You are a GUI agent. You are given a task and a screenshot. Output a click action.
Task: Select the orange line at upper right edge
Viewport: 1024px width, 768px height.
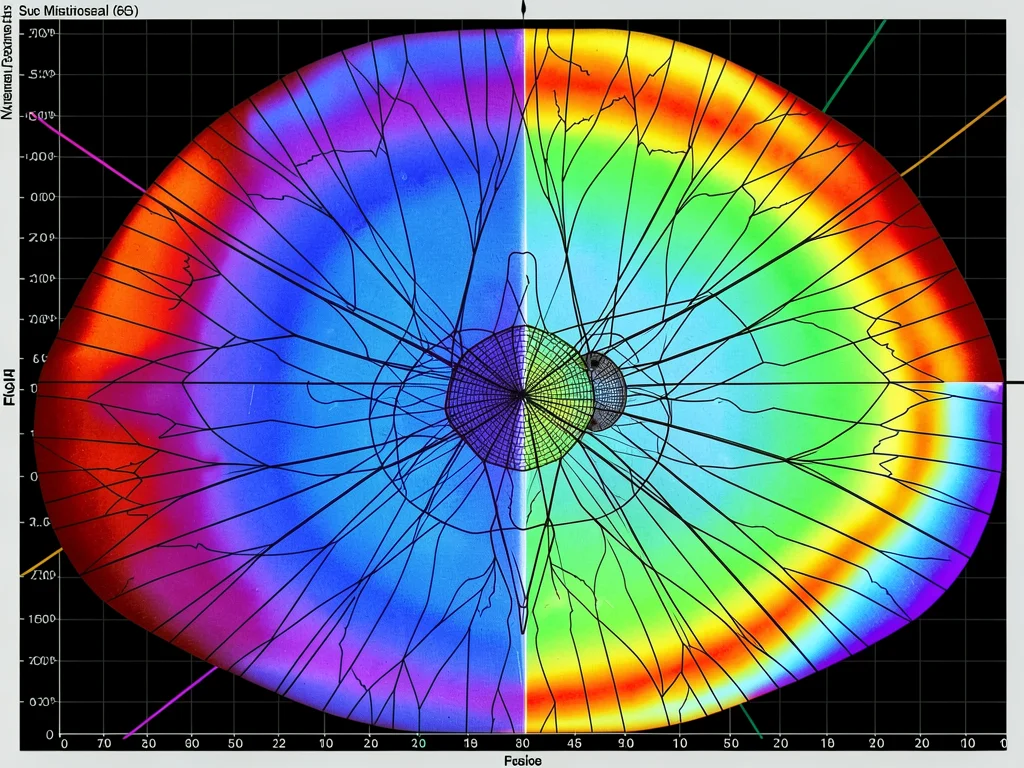pos(953,136)
